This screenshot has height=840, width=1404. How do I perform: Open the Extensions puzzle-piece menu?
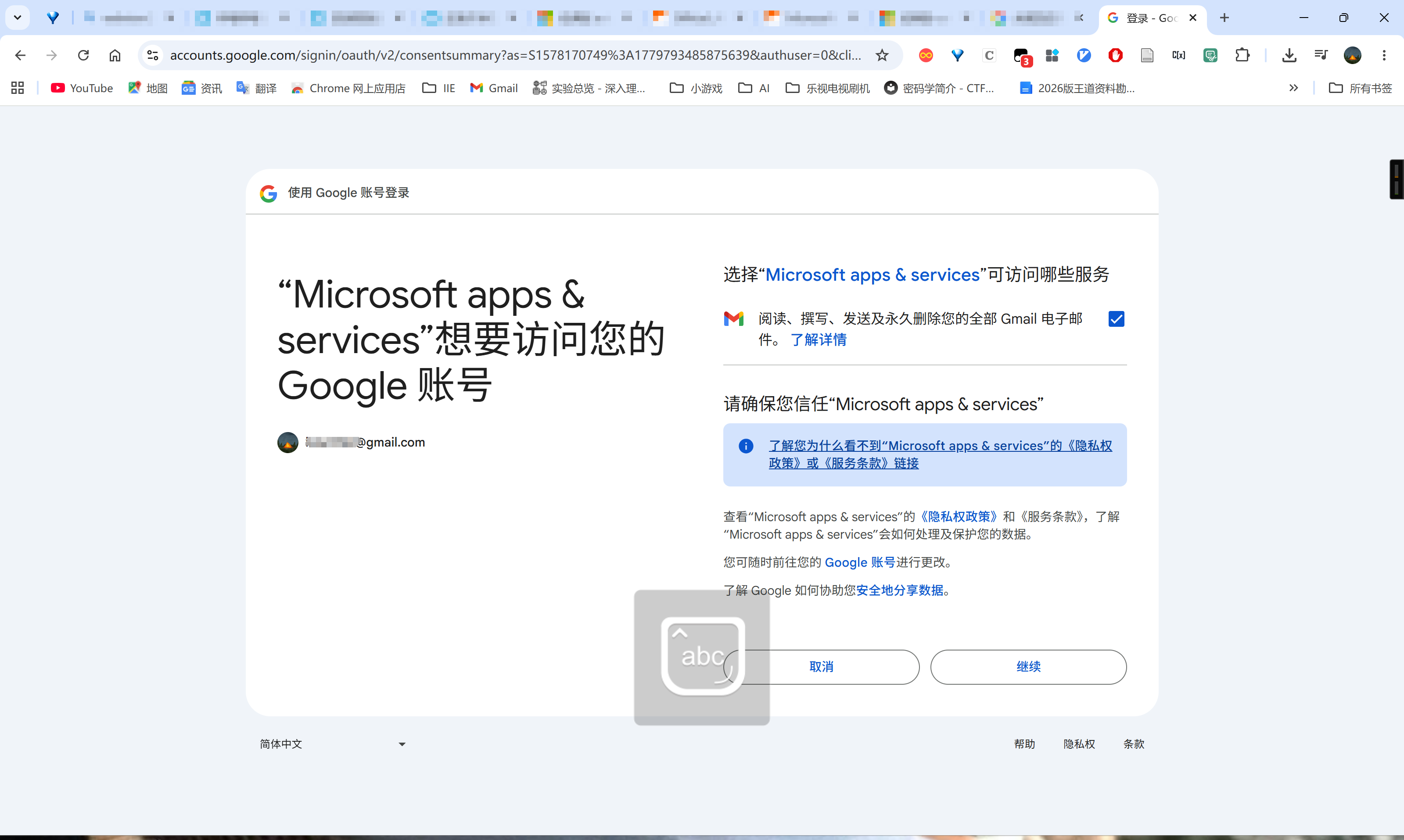(1242, 55)
